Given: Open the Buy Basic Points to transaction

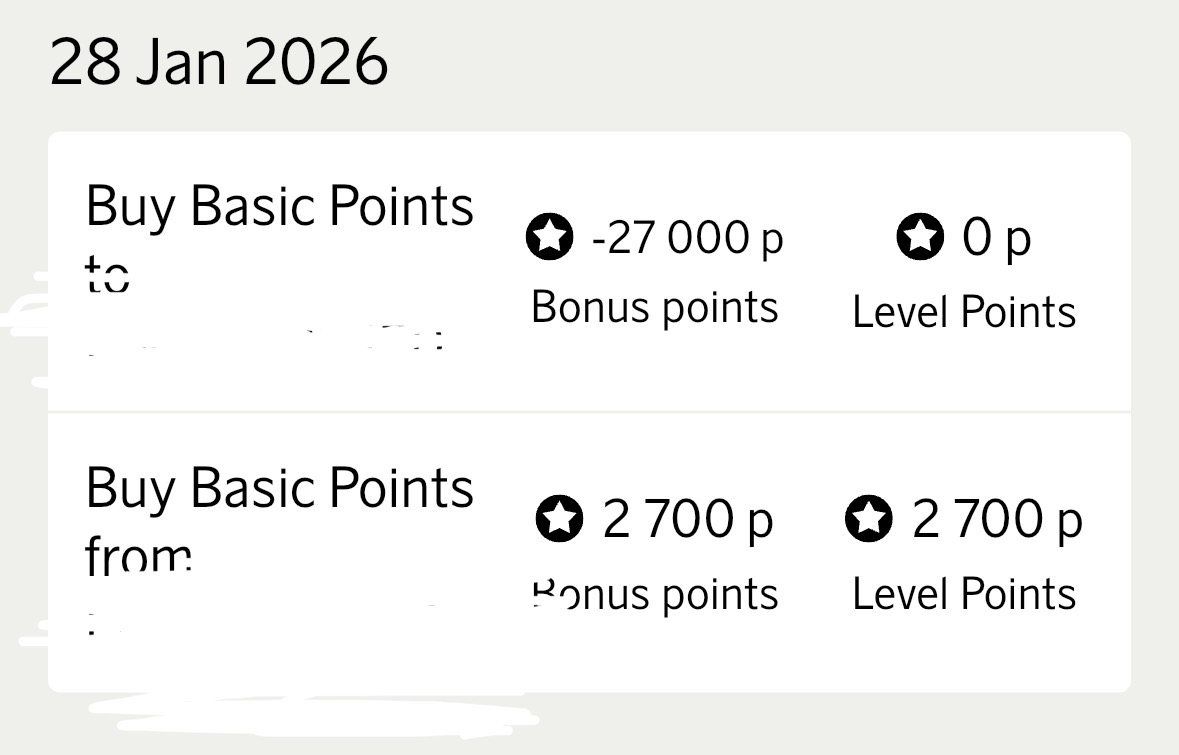Looking at the screenshot, I should [590, 272].
